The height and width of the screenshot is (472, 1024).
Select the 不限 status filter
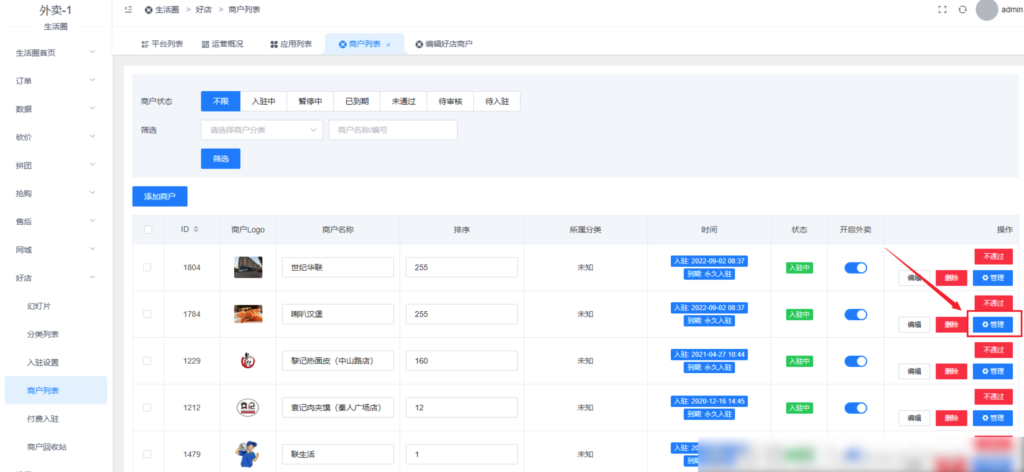pos(221,101)
